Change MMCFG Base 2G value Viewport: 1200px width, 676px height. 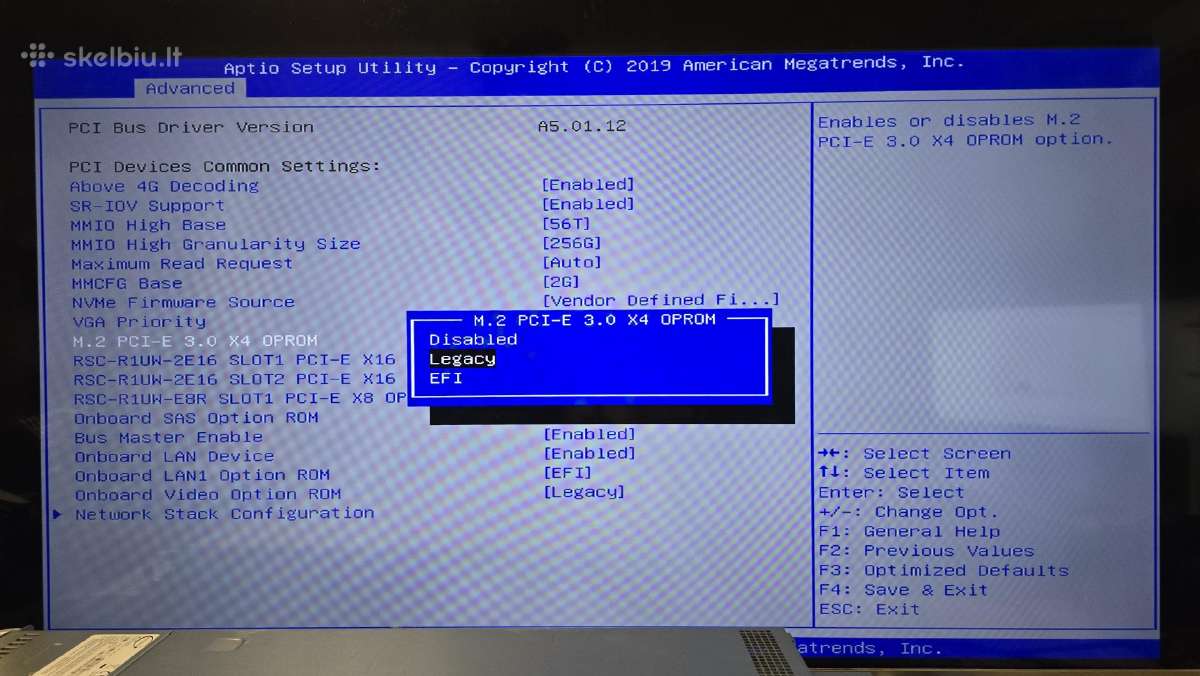click(x=560, y=282)
